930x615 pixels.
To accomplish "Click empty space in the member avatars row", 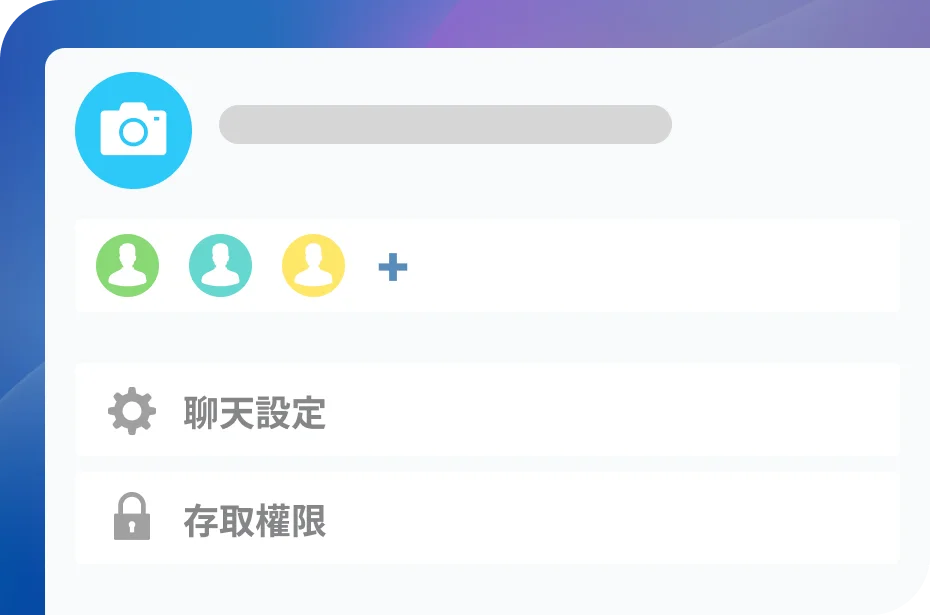I will point(652,266).
